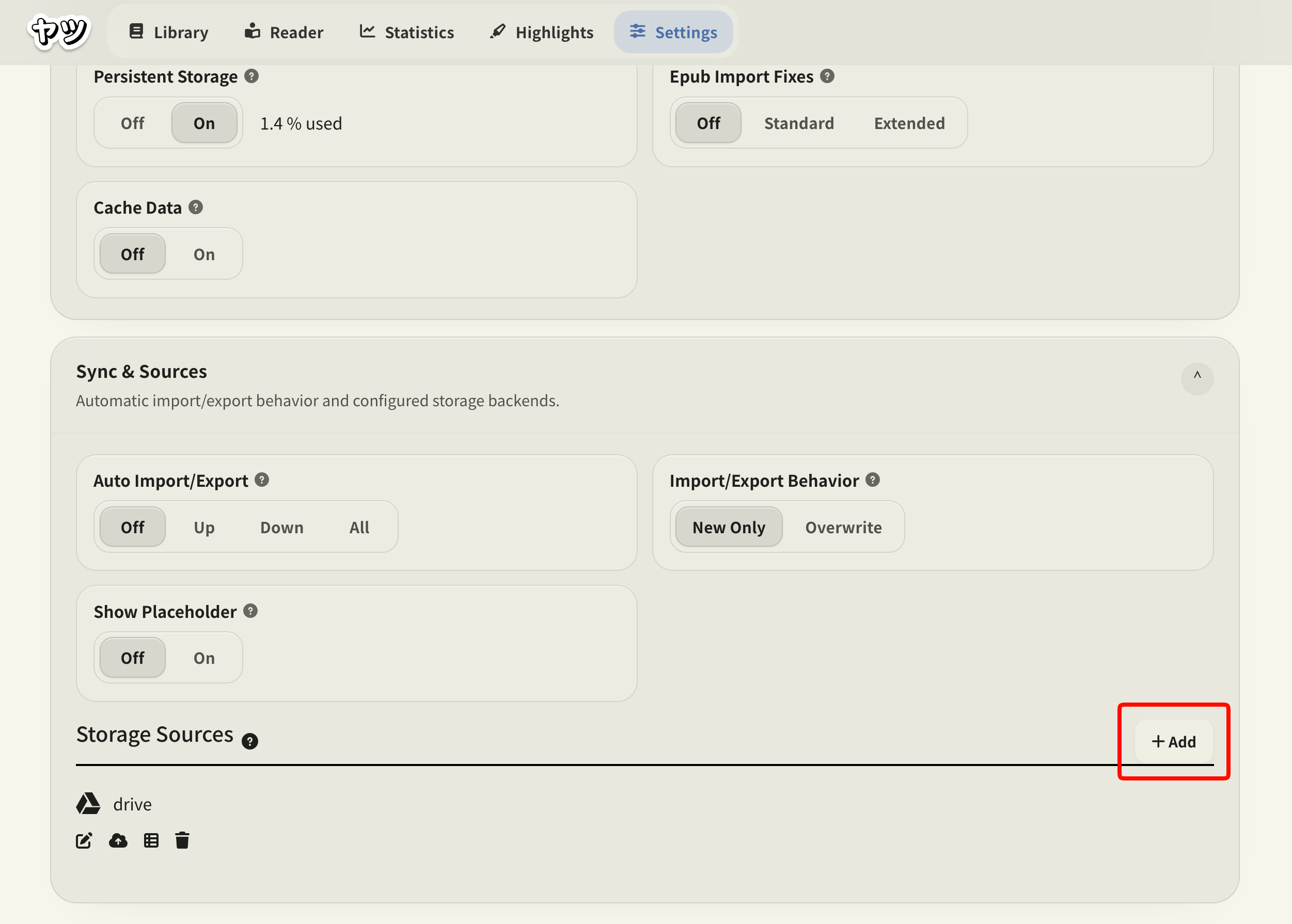1292x924 pixels.
Task: Choose Extended Epub Import Fixes
Action: [909, 123]
